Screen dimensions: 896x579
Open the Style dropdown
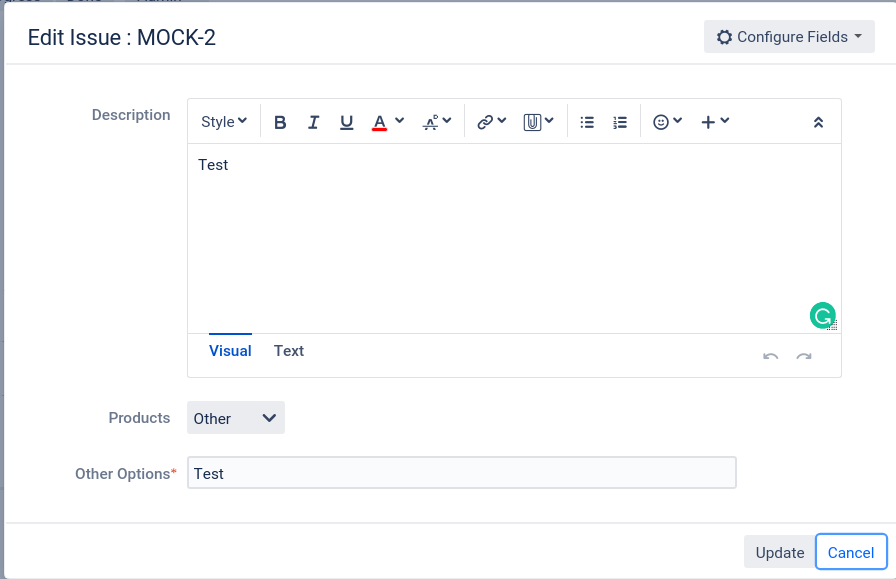[224, 122]
